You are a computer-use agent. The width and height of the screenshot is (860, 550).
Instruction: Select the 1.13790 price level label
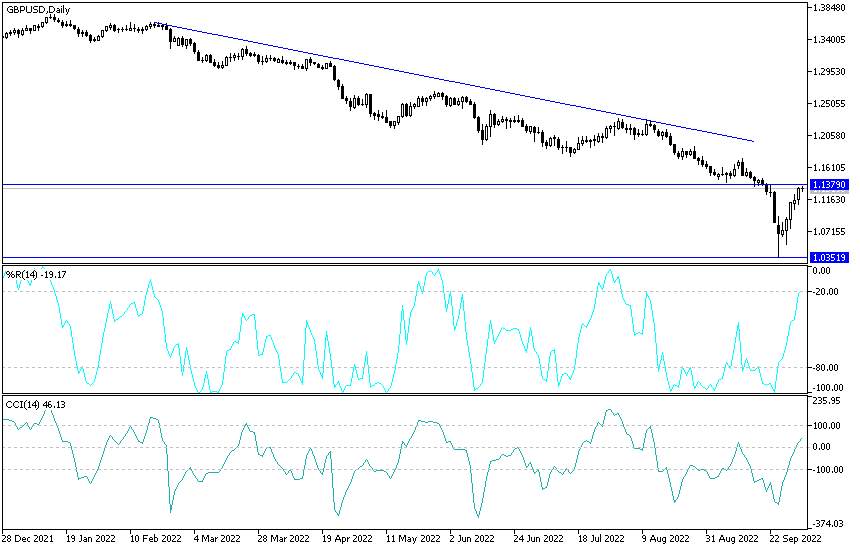tap(830, 185)
